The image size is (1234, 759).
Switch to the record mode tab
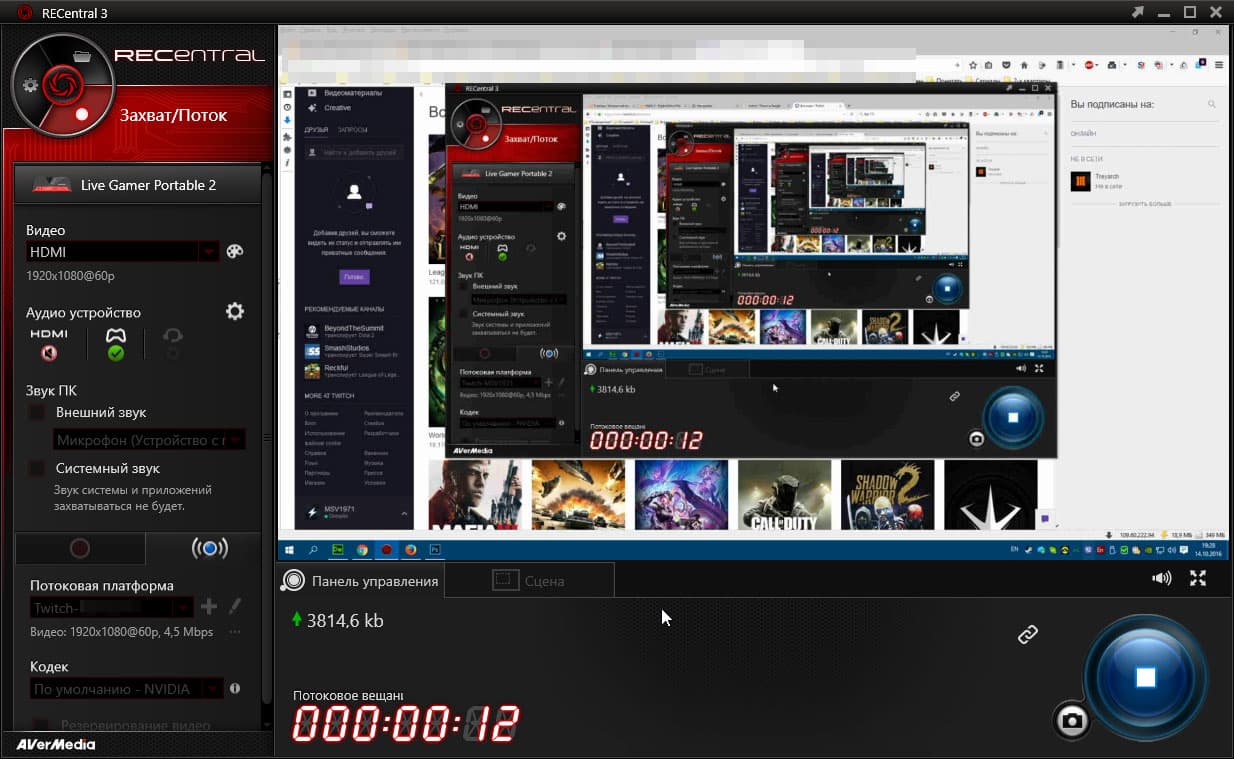point(80,548)
